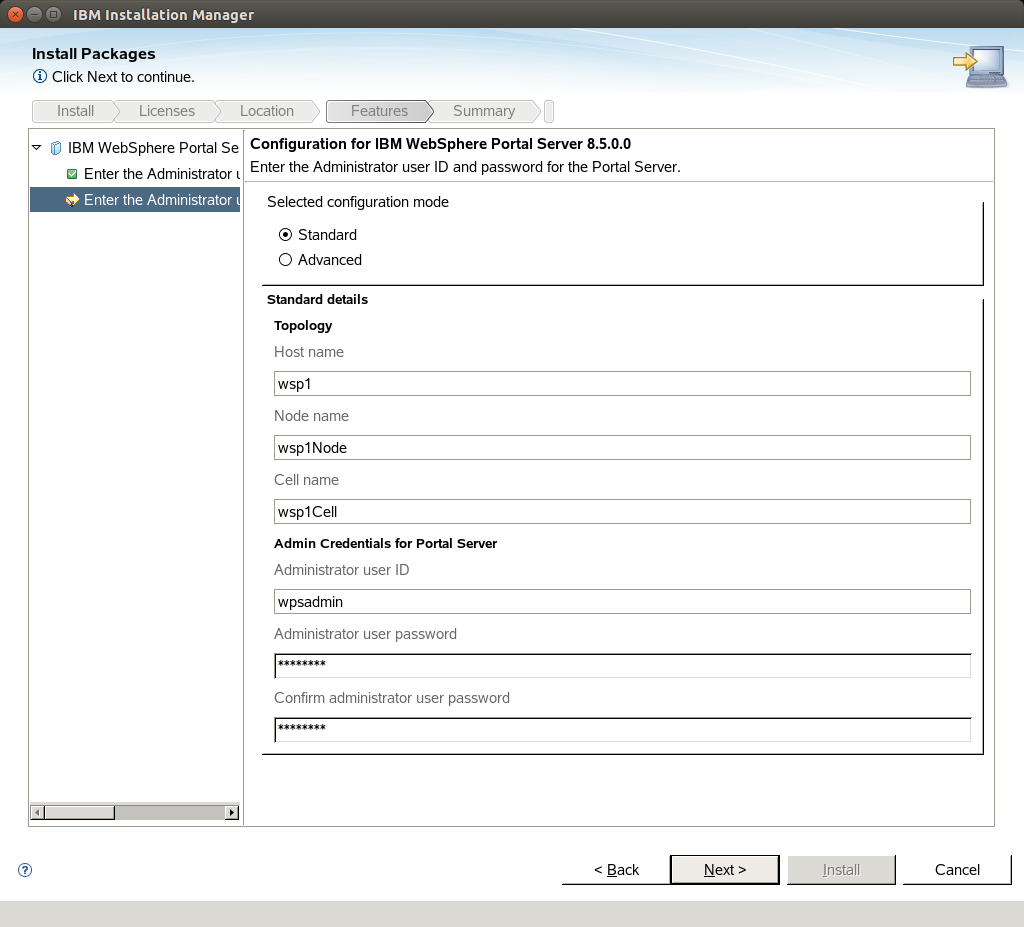1024x927 pixels.
Task: Click the Node name field containing wsp1Node
Action: click(x=622, y=447)
